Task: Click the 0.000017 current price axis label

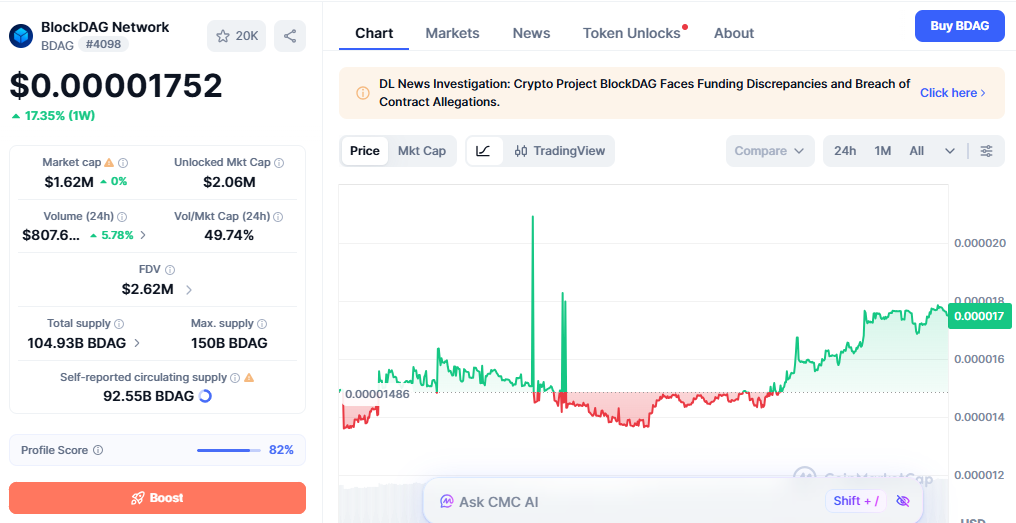Action: tap(980, 316)
